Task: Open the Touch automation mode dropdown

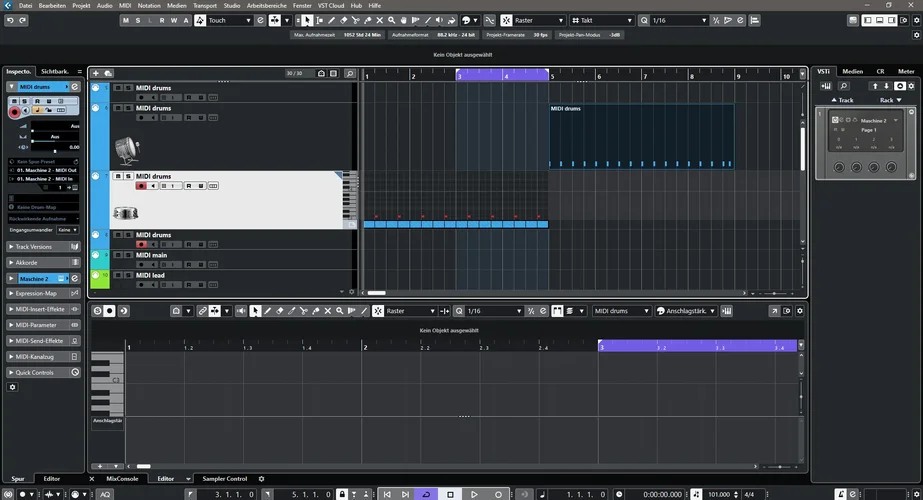Action: [x=229, y=20]
